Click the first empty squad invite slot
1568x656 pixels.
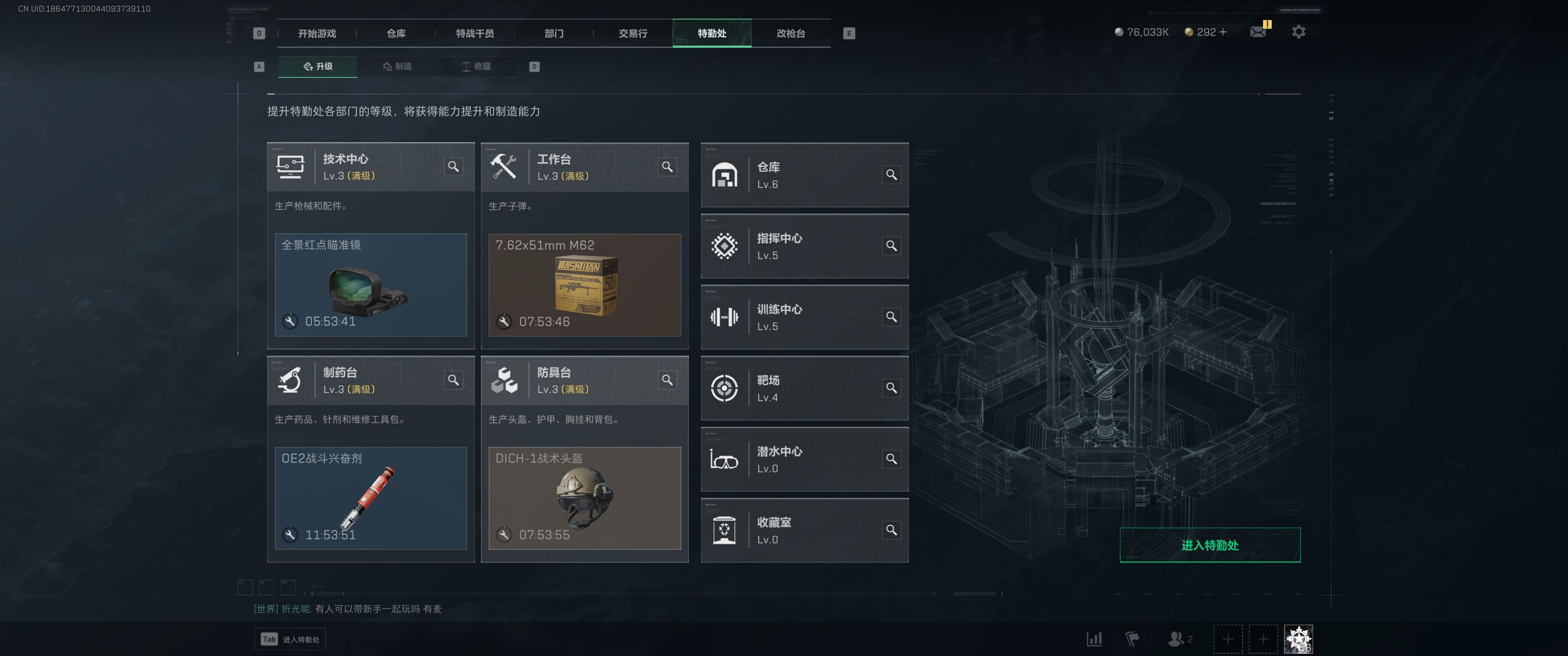(x=1228, y=639)
